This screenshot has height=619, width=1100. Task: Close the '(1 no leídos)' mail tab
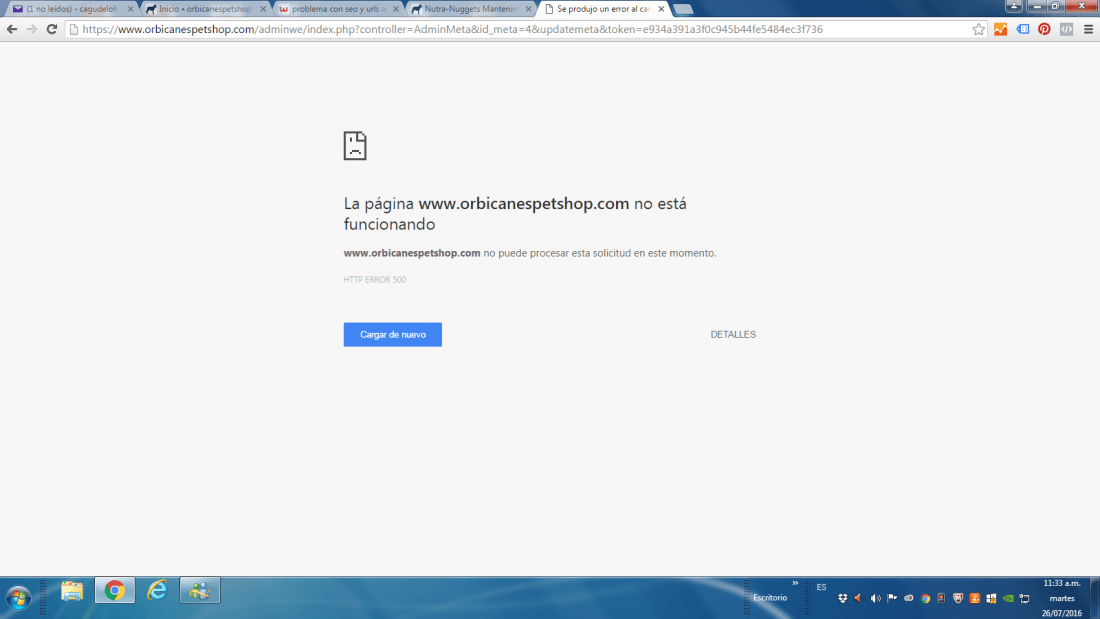[130, 9]
